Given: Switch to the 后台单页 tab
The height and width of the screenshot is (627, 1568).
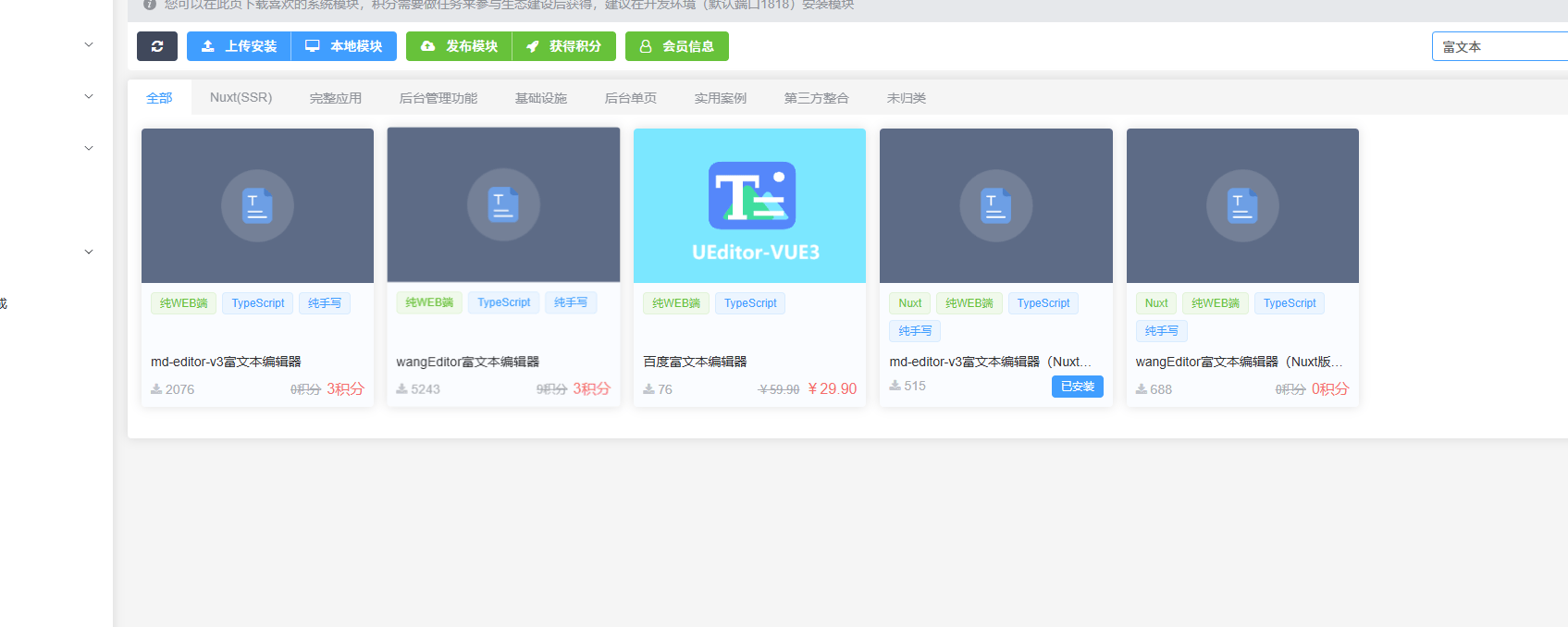Looking at the screenshot, I should pos(631,98).
